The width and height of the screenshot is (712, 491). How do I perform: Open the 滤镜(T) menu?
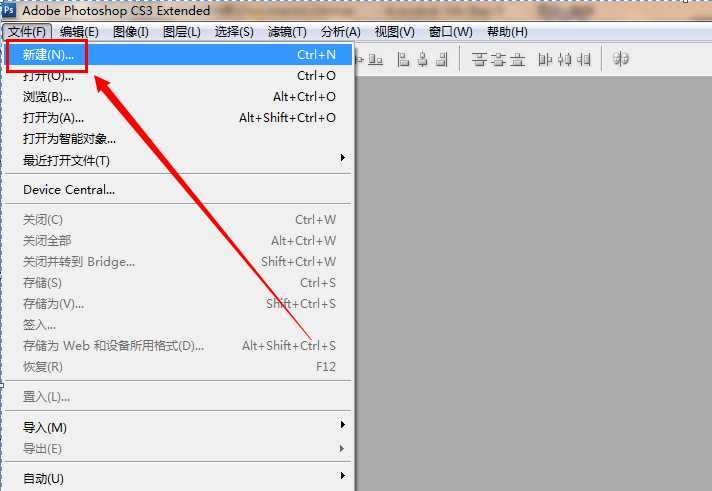pyautogui.click(x=287, y=32)
